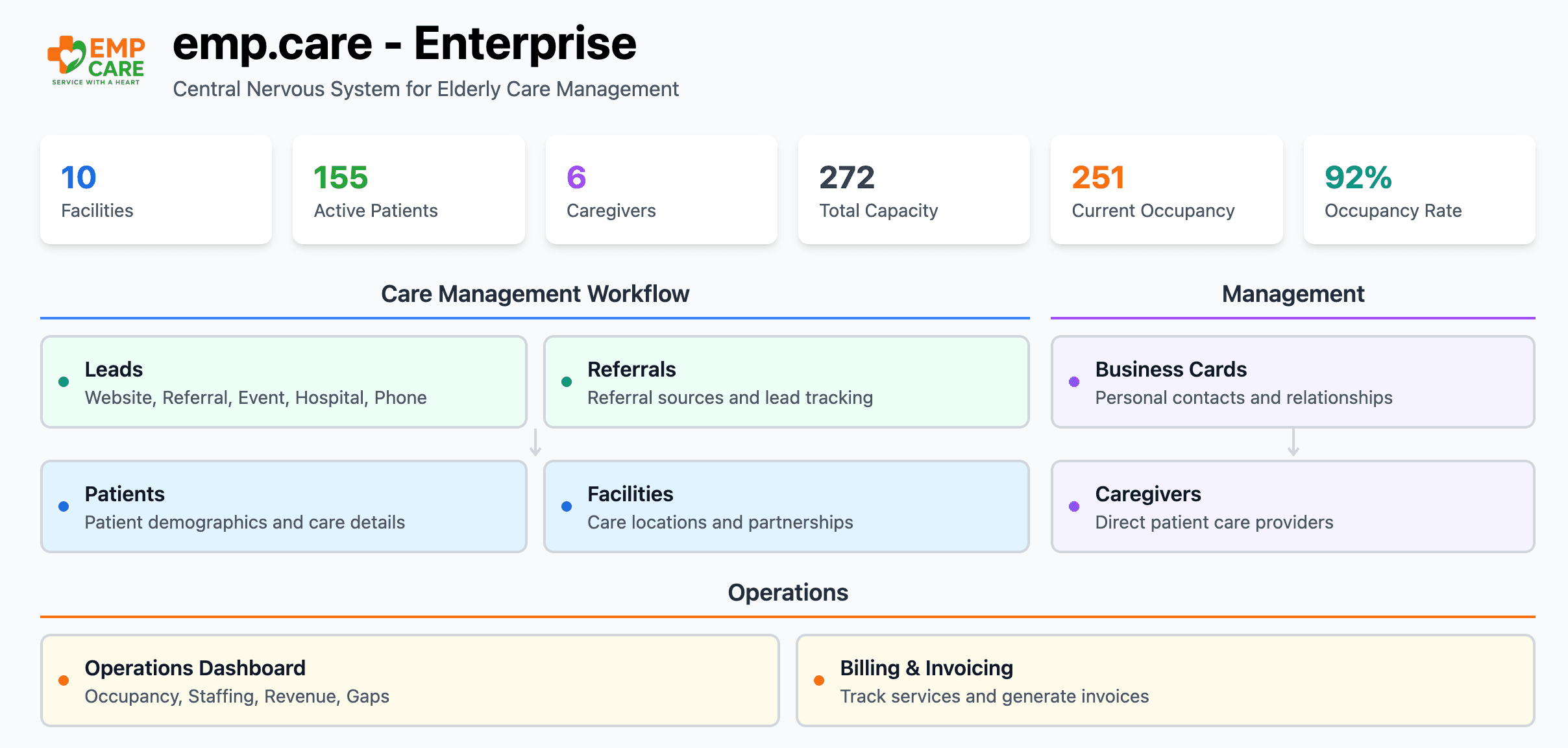The image size is (1568, 748).
Task: Select the orange dot on Operations Dashboard
Action: pos(64,680)
